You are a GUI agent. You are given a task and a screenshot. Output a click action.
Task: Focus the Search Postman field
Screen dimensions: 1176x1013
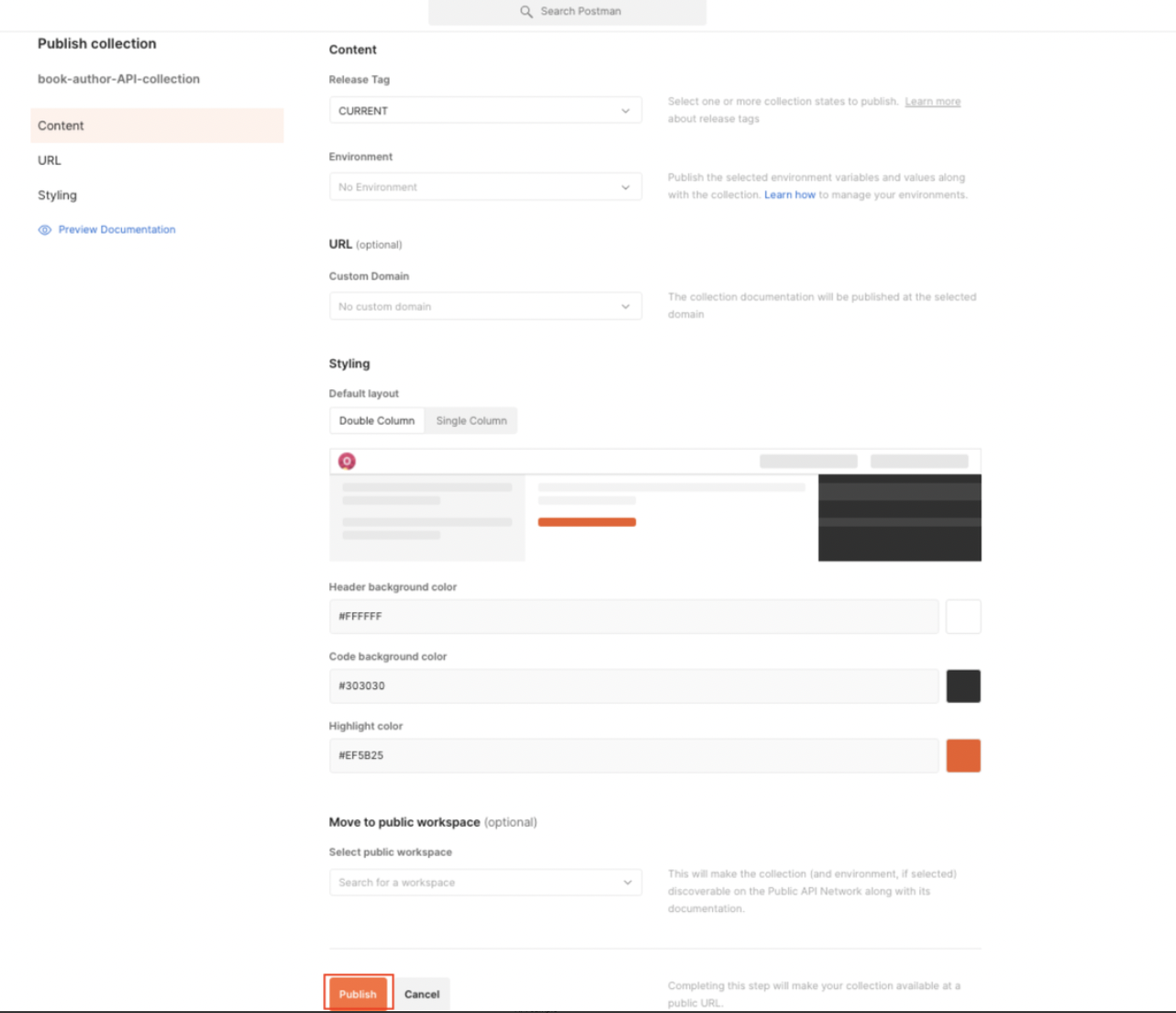coord(567,12)
